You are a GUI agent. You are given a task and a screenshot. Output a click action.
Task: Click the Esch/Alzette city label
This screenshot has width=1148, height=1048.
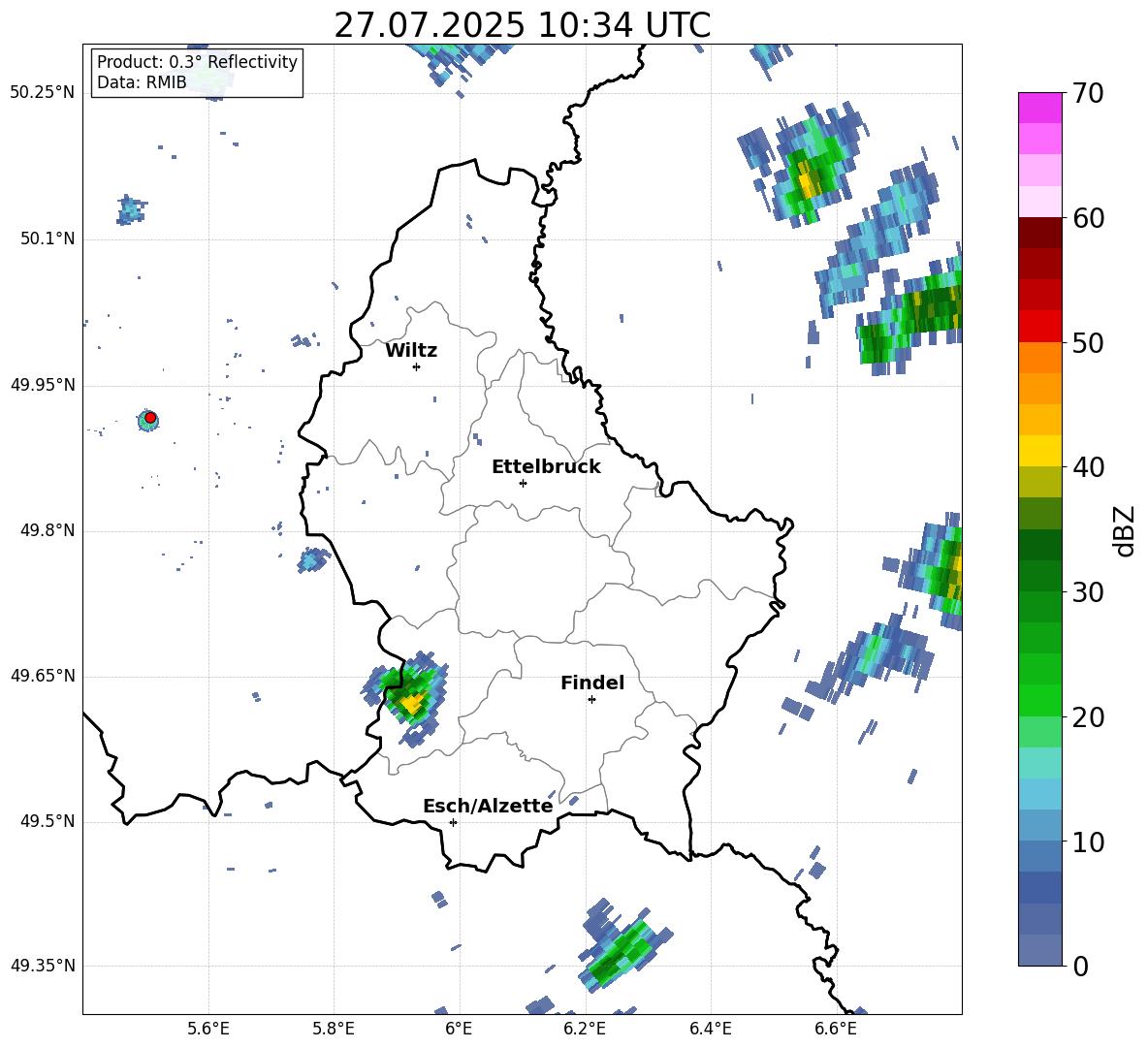point(488,806)
